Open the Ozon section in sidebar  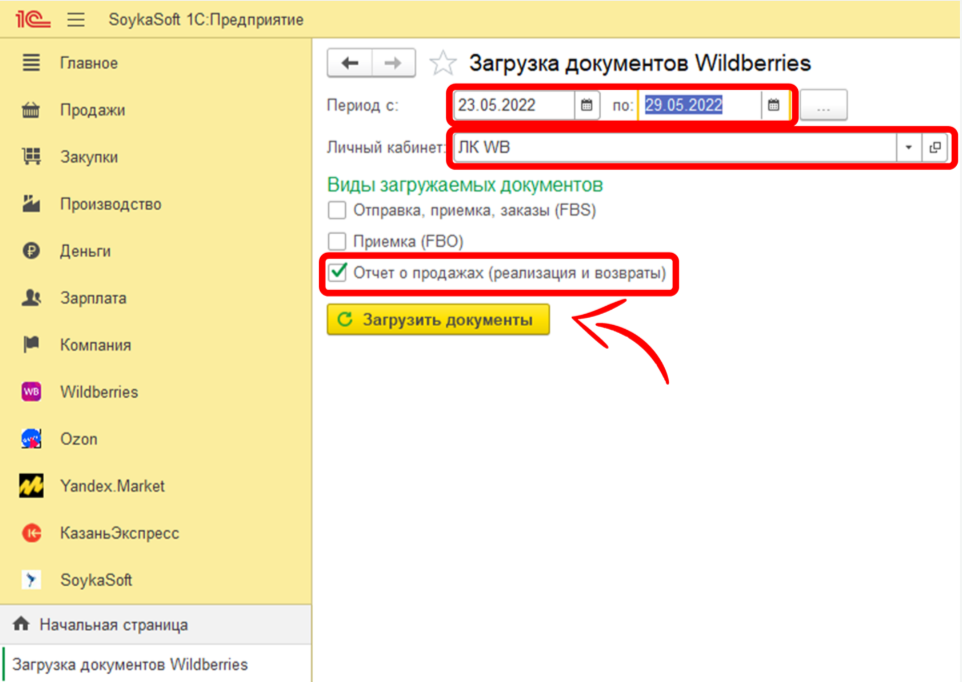coord(78,439)
